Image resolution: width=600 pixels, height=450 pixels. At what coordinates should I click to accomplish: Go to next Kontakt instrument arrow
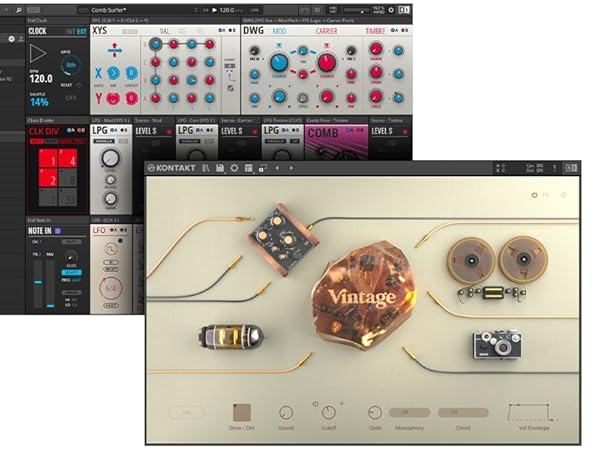[x=291, y=168]
